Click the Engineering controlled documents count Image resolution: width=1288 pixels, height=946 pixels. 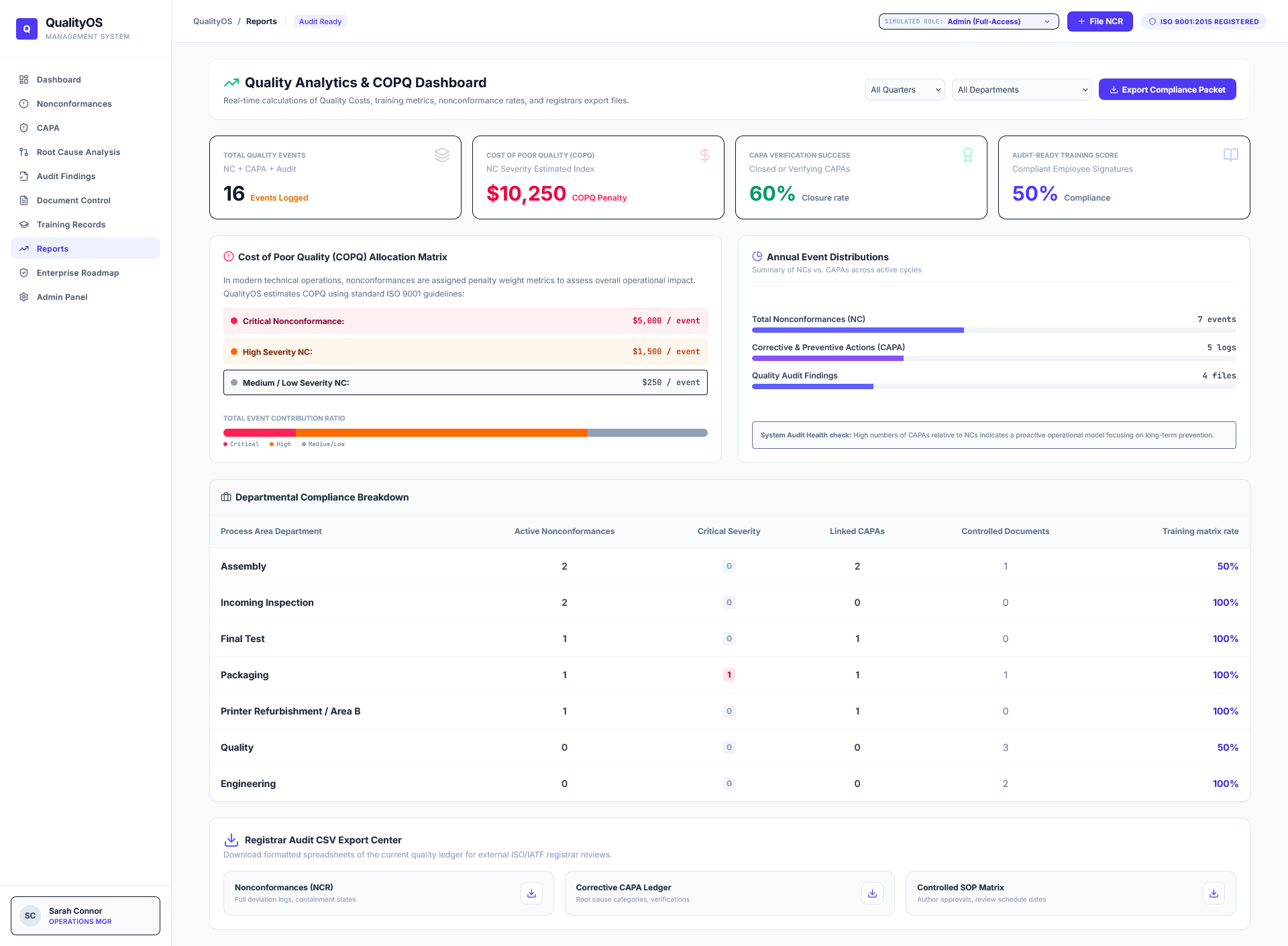[1006, 784]
